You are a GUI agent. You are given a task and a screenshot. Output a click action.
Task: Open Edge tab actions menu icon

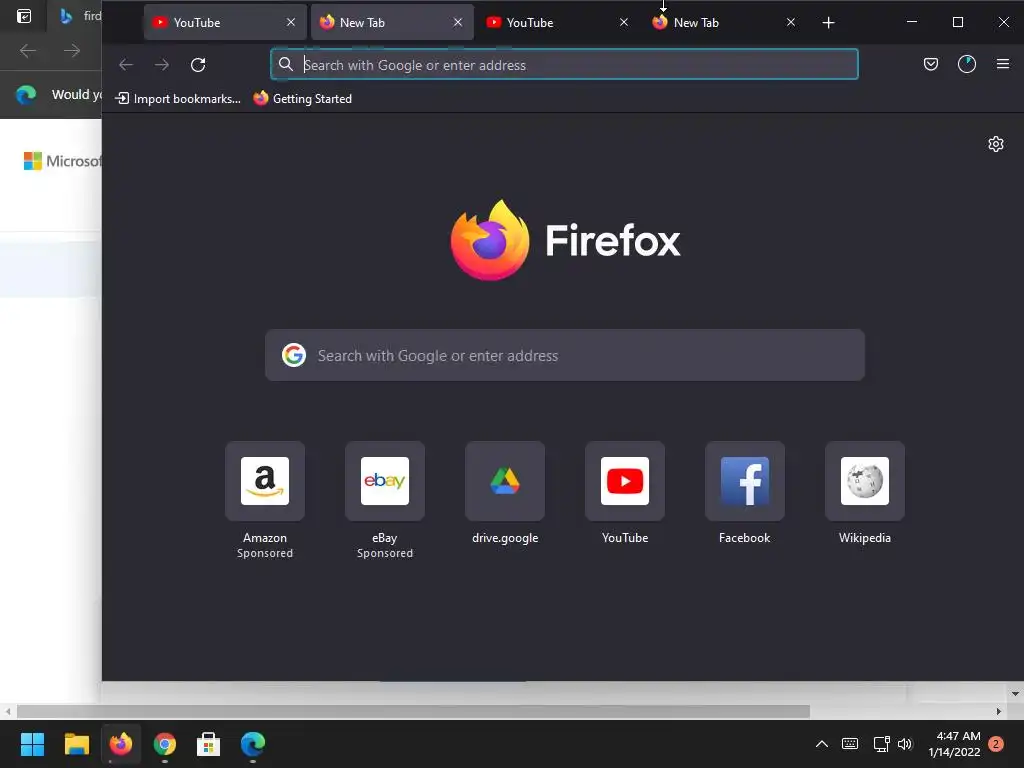point(24,16)
